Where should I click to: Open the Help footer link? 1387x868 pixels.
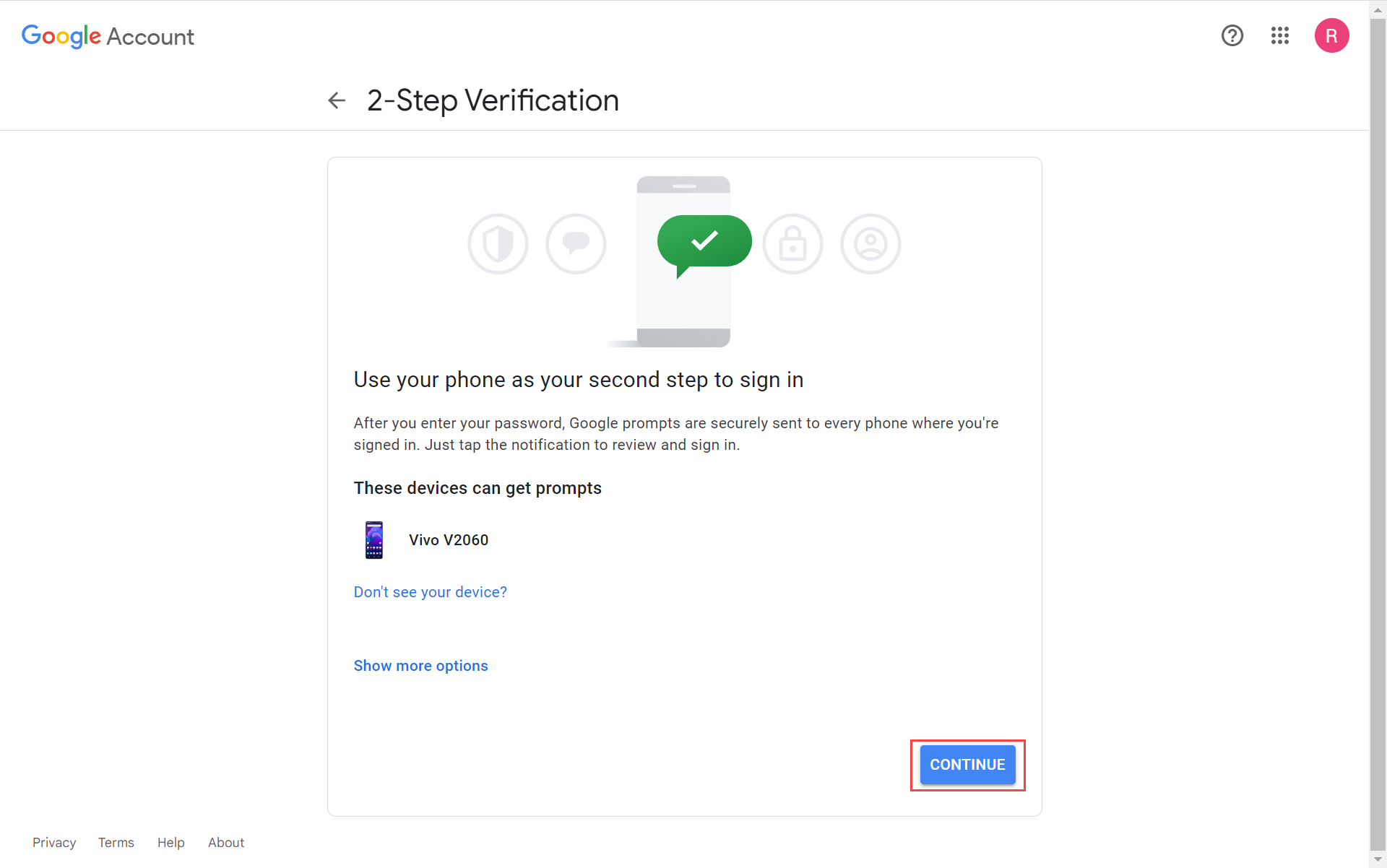(170, 842)
